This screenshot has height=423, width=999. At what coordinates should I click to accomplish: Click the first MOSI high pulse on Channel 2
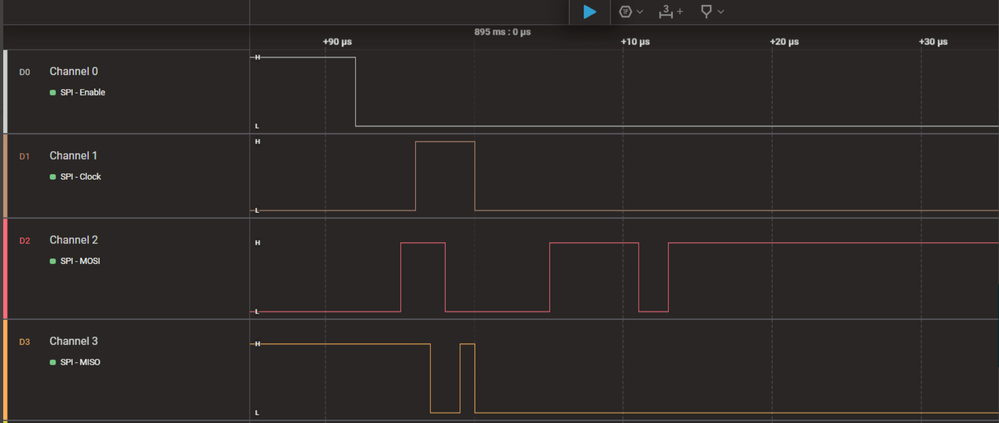(x=422, y=277)
